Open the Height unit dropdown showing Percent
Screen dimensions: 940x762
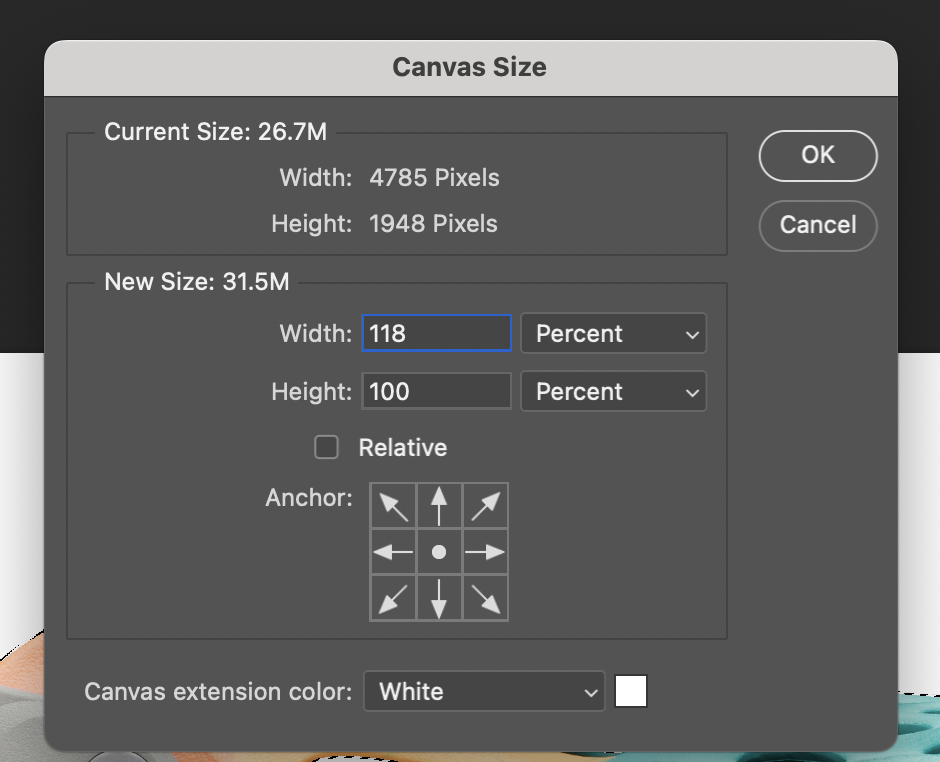pos(613,391)
